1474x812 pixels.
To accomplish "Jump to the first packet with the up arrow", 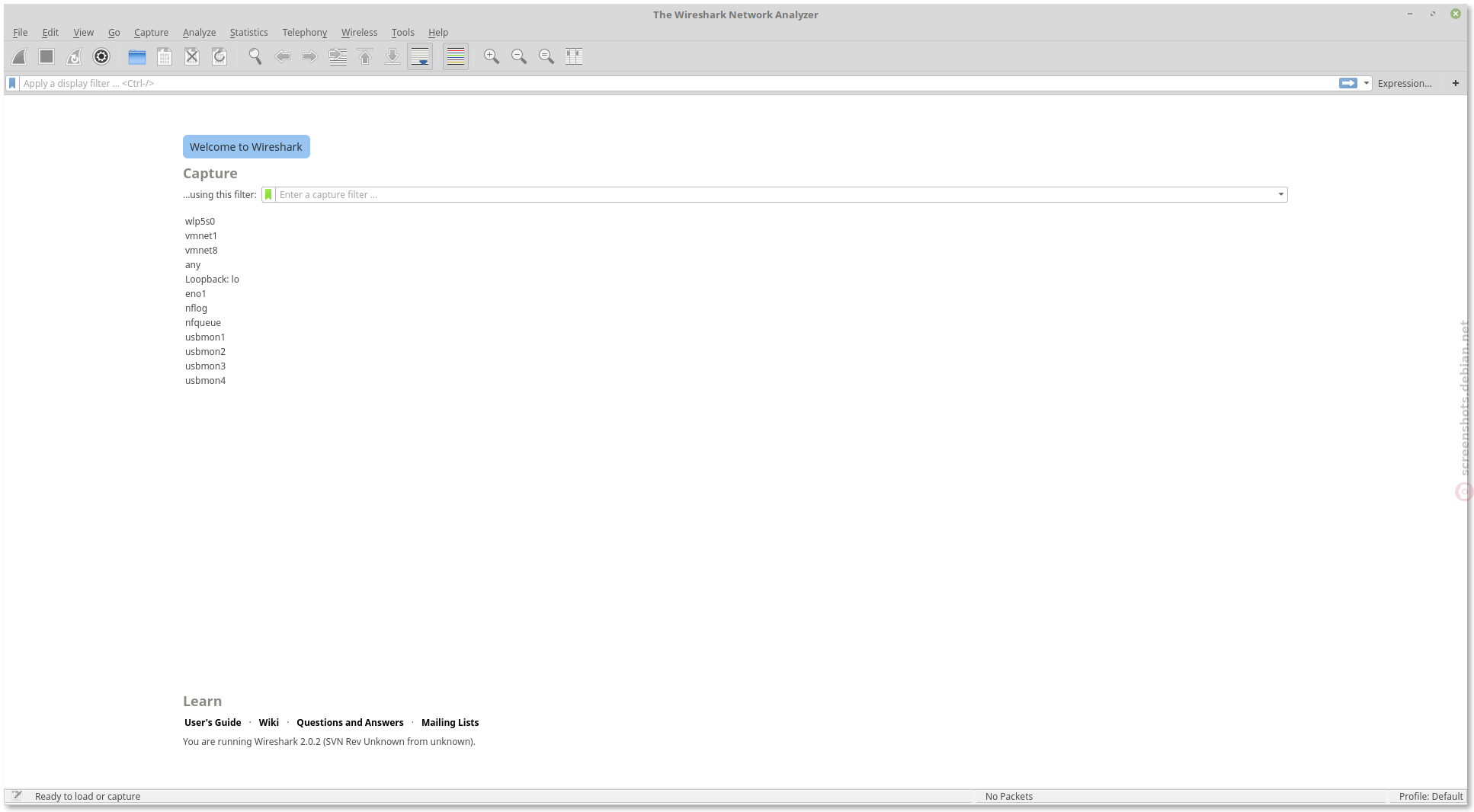I will (x=365, y=56).
